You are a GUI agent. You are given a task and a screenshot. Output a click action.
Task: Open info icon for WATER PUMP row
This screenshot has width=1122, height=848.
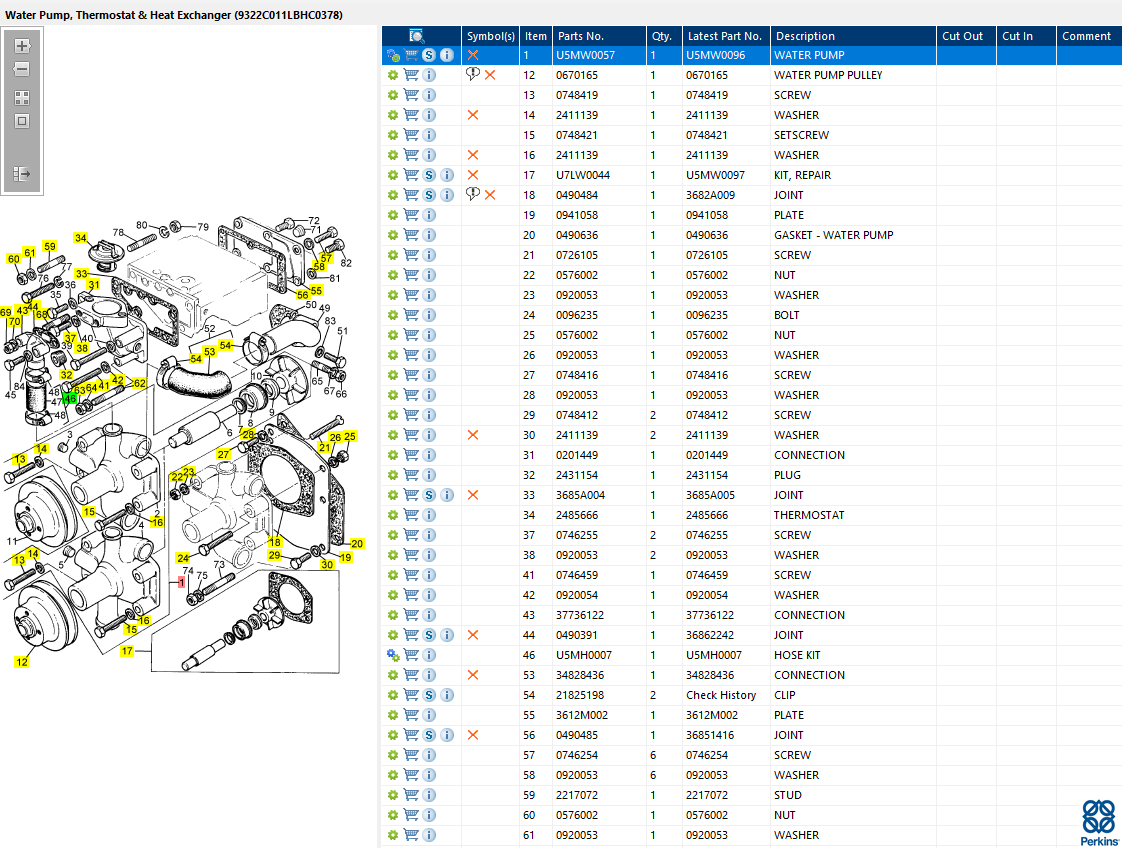click(447, 55)
